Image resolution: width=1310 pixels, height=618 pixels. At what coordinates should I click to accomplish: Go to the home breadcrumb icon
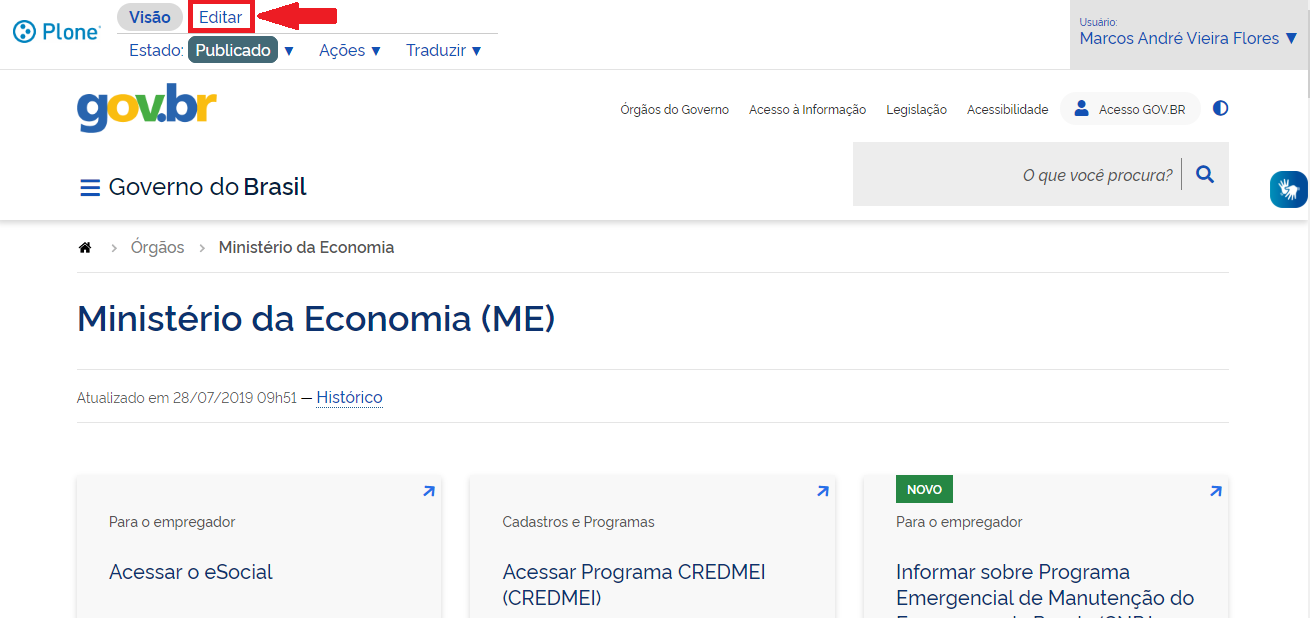85,247
